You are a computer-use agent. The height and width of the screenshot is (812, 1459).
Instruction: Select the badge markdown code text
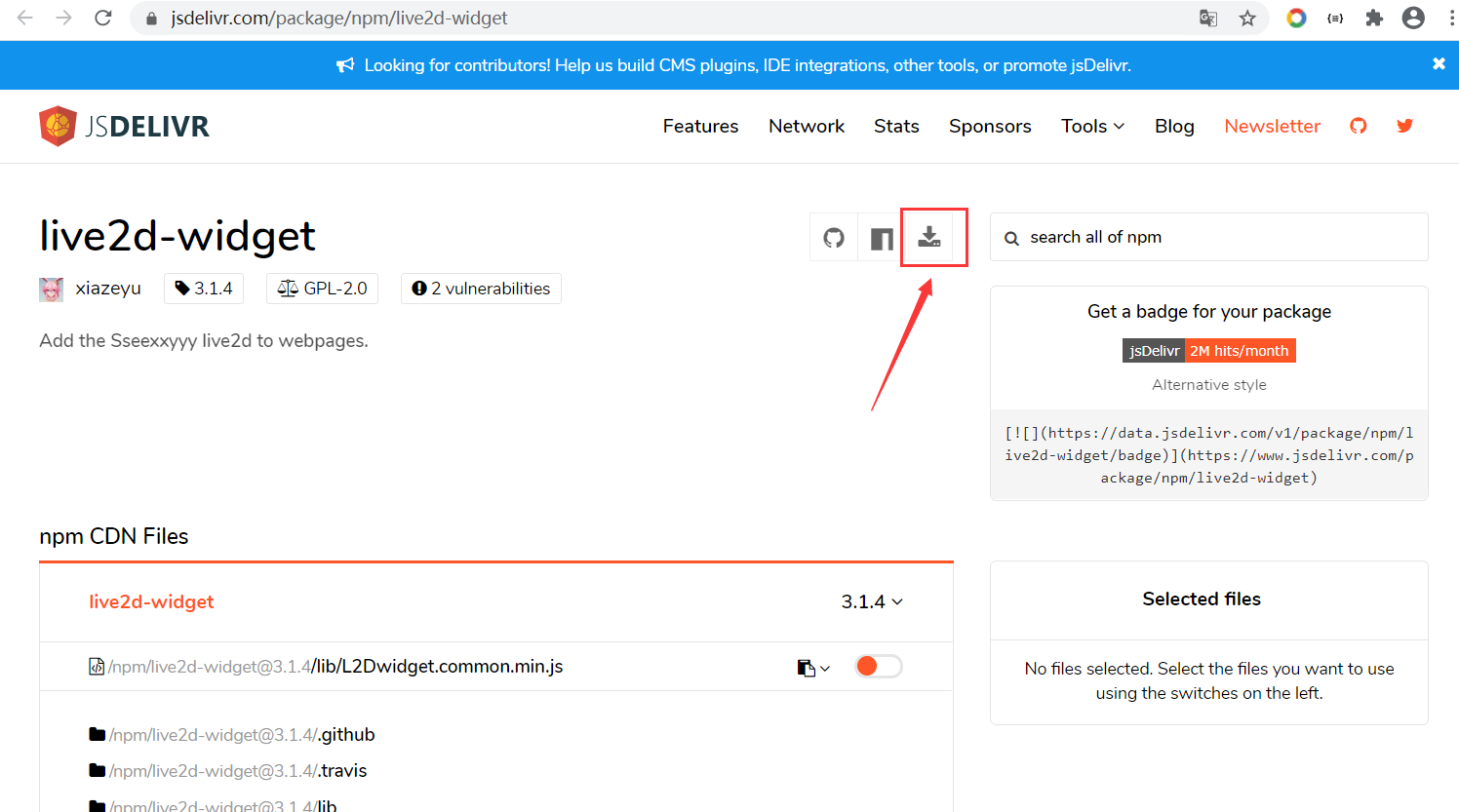click(x=1209, y=455)
